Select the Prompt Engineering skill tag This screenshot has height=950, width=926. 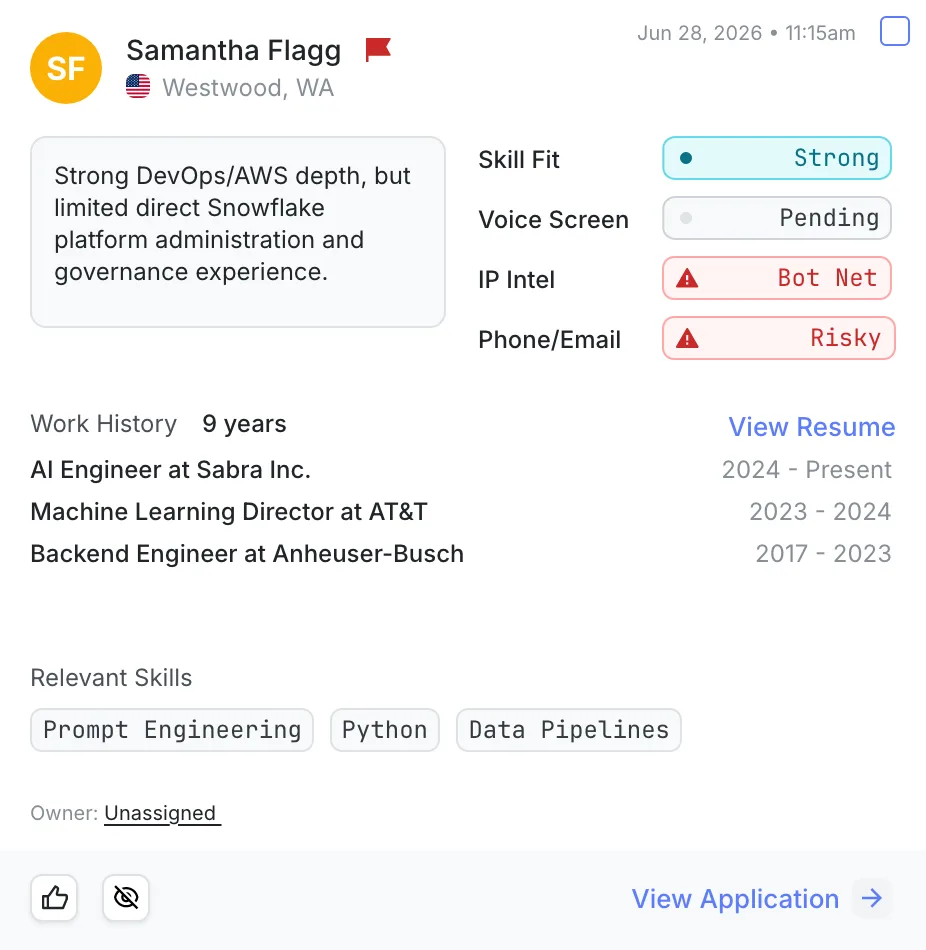pyautogui.click(x=172, y=730)
